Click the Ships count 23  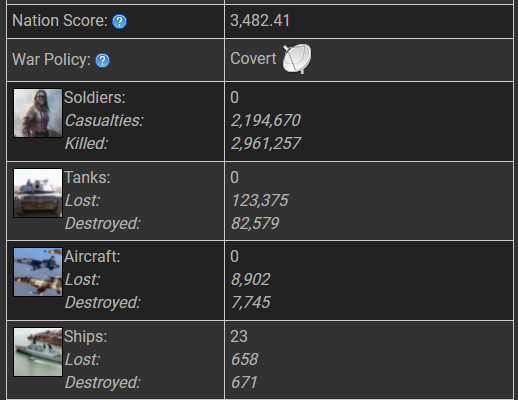click(x=239, y=336)
